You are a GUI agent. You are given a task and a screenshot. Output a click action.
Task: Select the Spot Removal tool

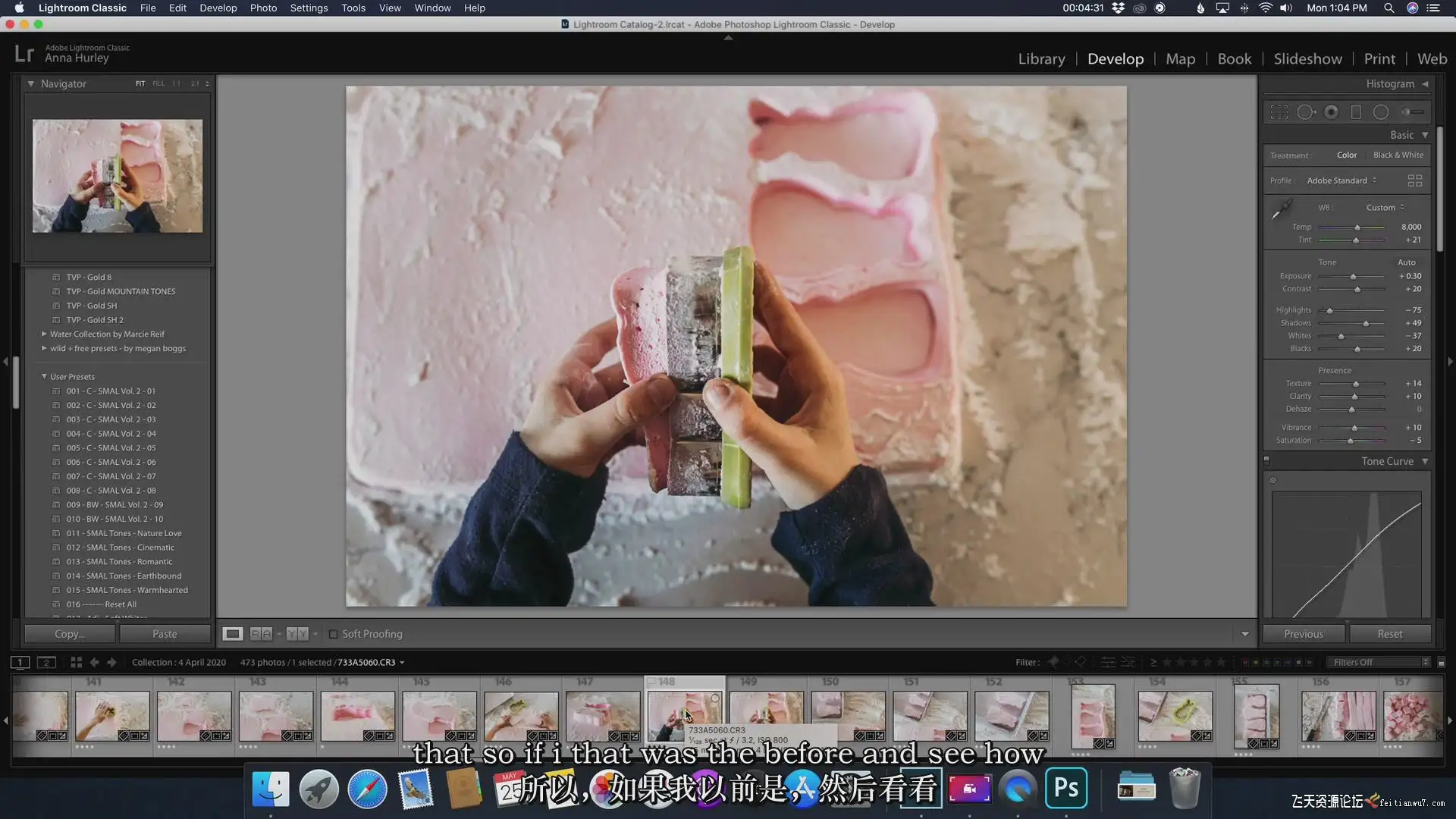[1306, 112]
